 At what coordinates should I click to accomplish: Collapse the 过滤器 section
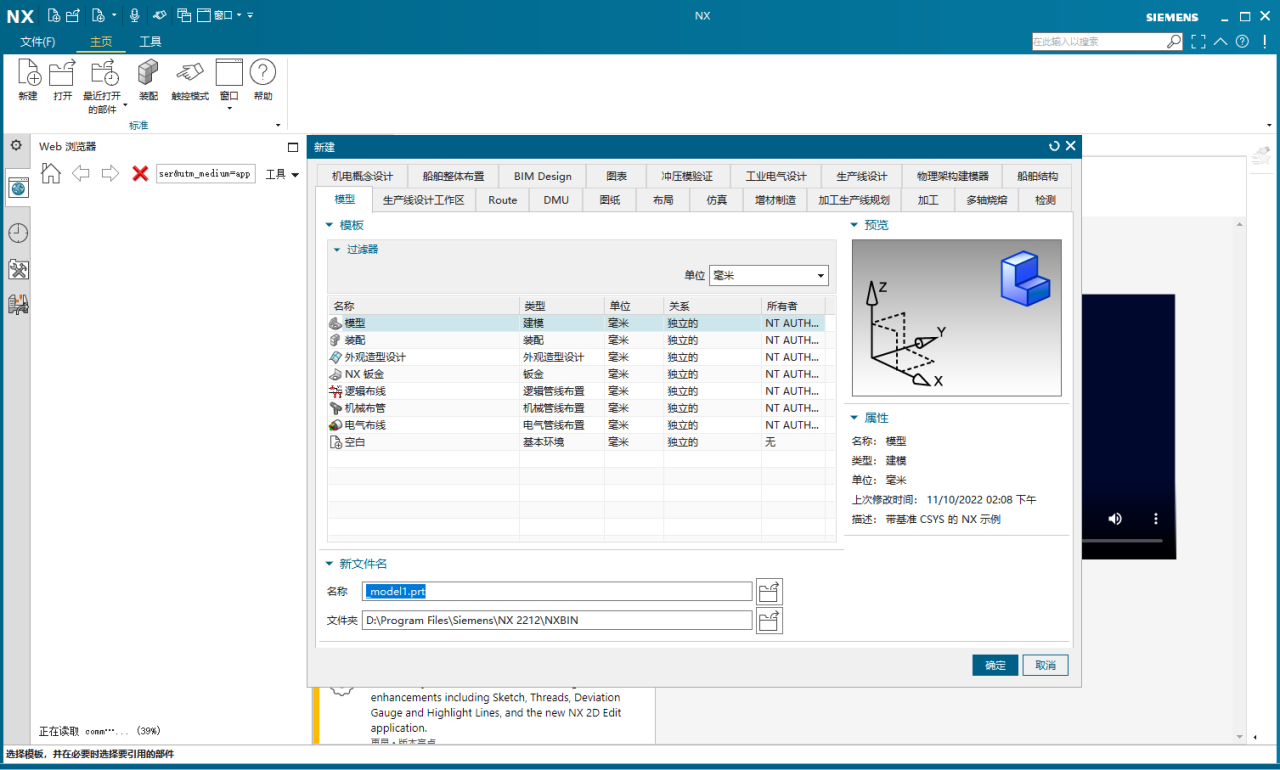tap(338, 250)
